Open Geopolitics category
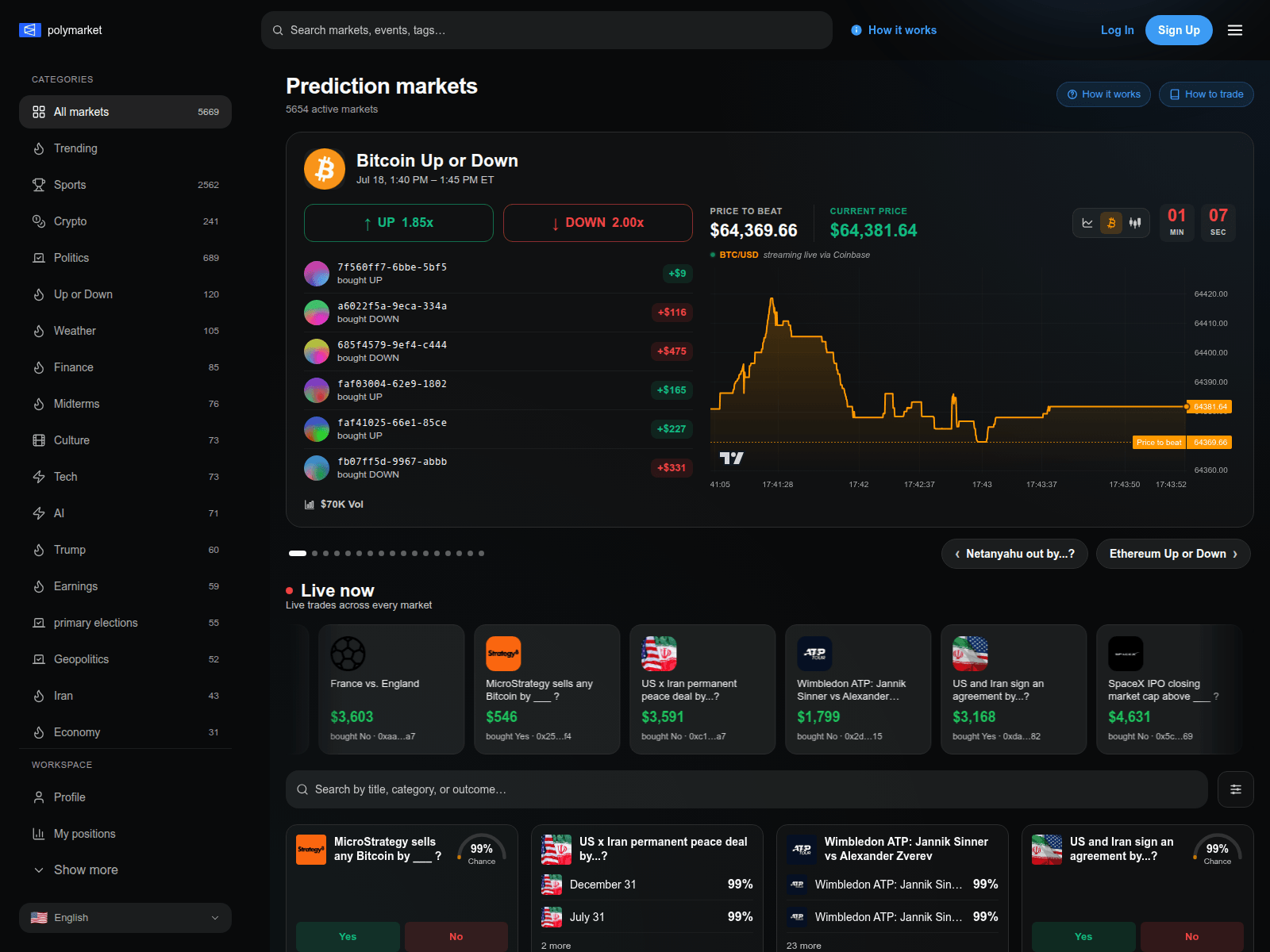 click(125, 659)
